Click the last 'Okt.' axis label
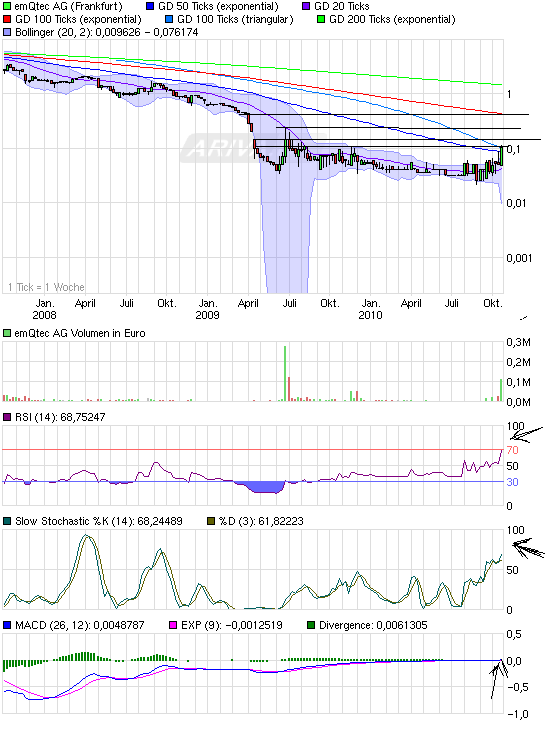Screen dimensions: 545x748 pyautogui.click(x=493, y=303)
